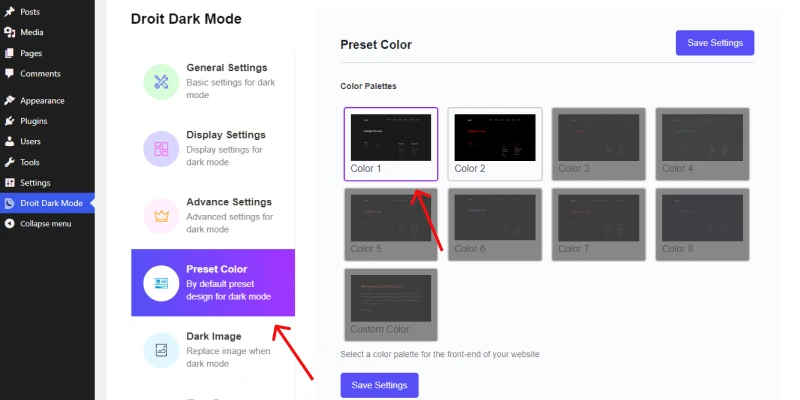Image resolution: width=800 pixels, height=400 pixels.
Task: Click the Droit Dark Mode page heading
Action: pos(186,19)
